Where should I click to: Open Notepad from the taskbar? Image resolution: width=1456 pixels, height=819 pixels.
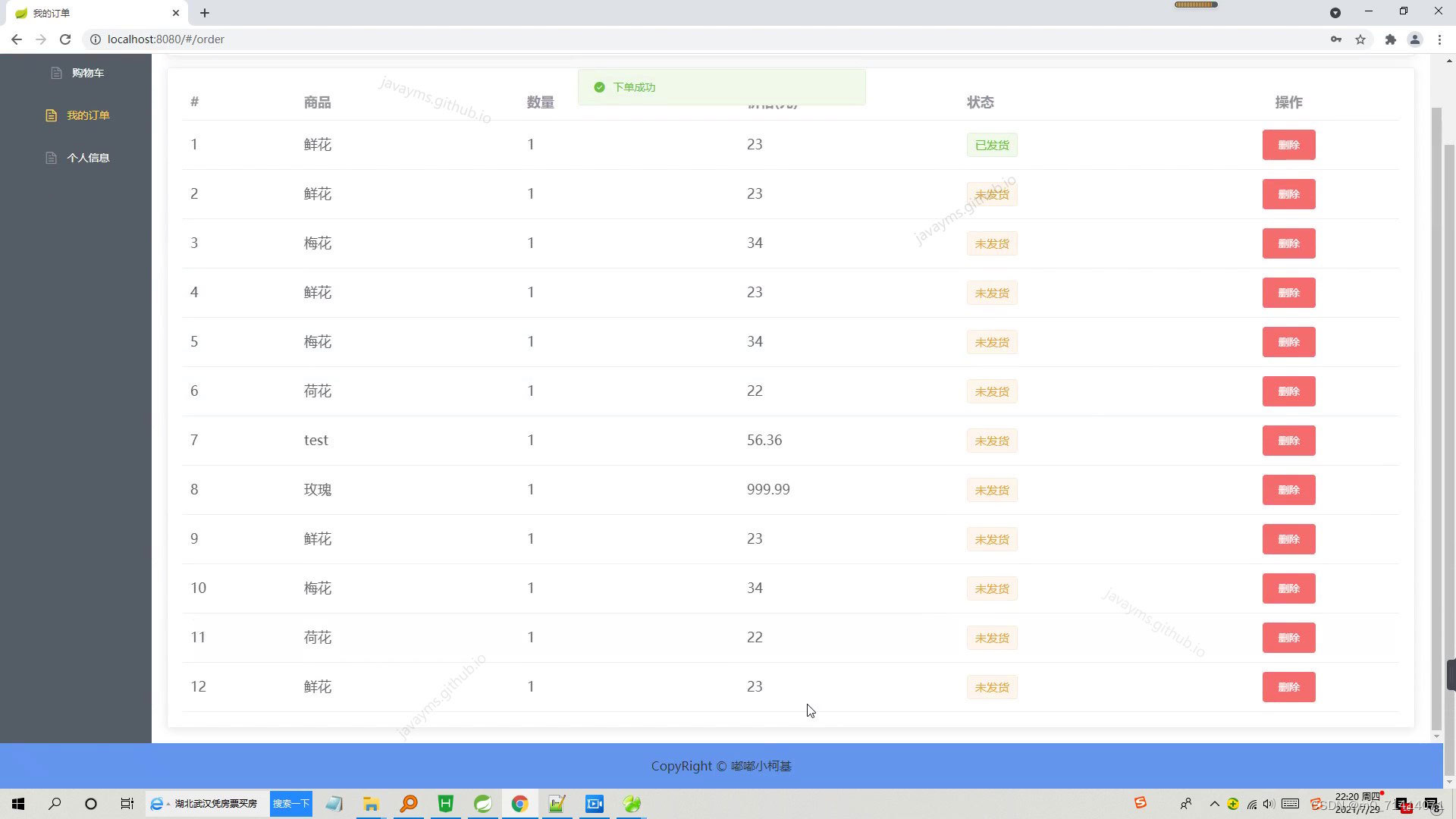pyautogui.click(x=334, y=804)
